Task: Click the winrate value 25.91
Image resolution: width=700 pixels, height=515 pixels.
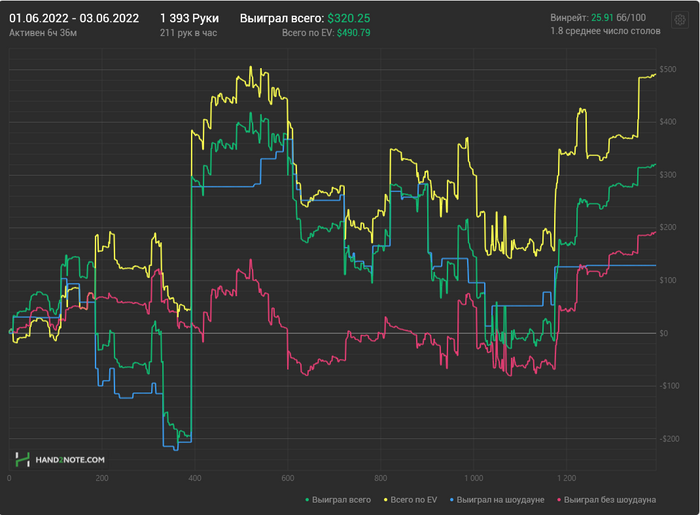Action: point(602,18)
